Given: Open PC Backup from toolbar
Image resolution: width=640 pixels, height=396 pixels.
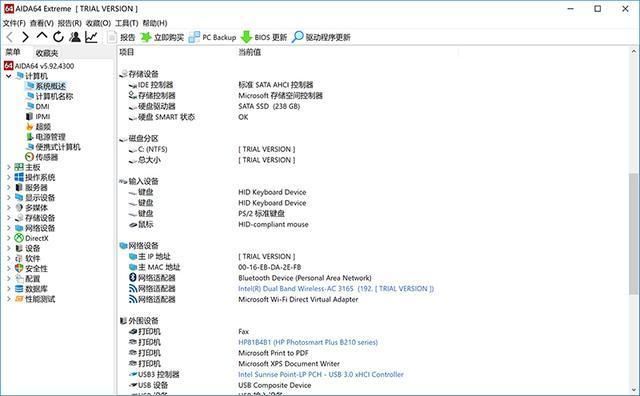Looking at the screenshot, I should [x=212, y=38].
